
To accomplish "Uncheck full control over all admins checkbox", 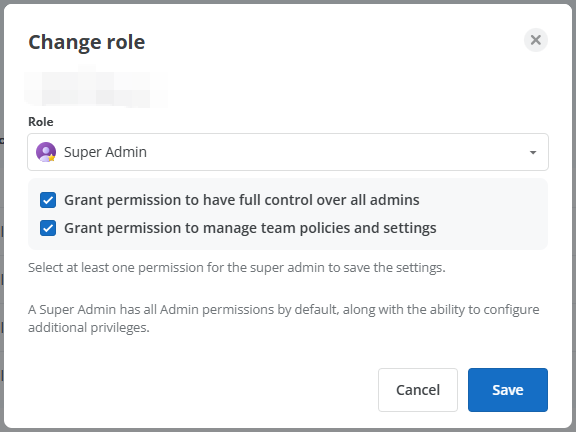I will (48, 200).
